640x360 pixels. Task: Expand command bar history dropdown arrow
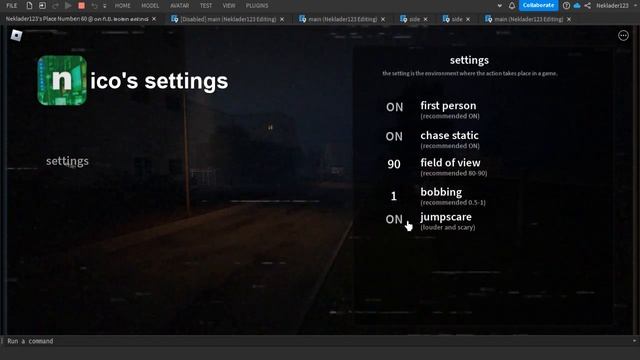(634, 341)
